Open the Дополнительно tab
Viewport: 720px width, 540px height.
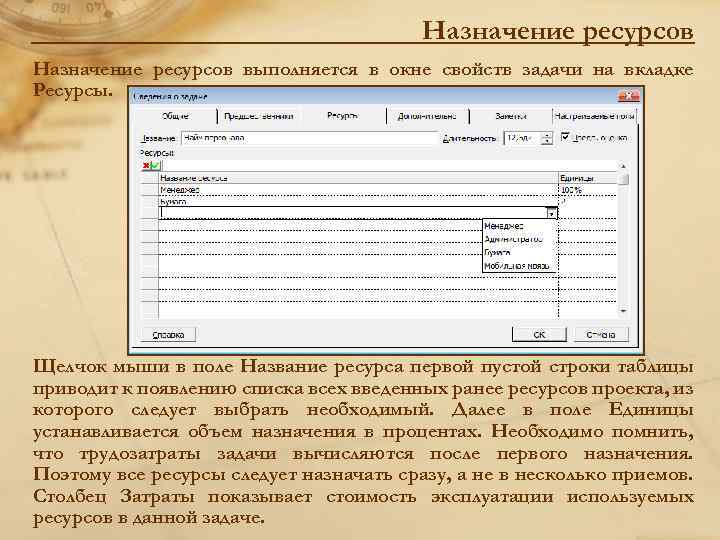427,116
